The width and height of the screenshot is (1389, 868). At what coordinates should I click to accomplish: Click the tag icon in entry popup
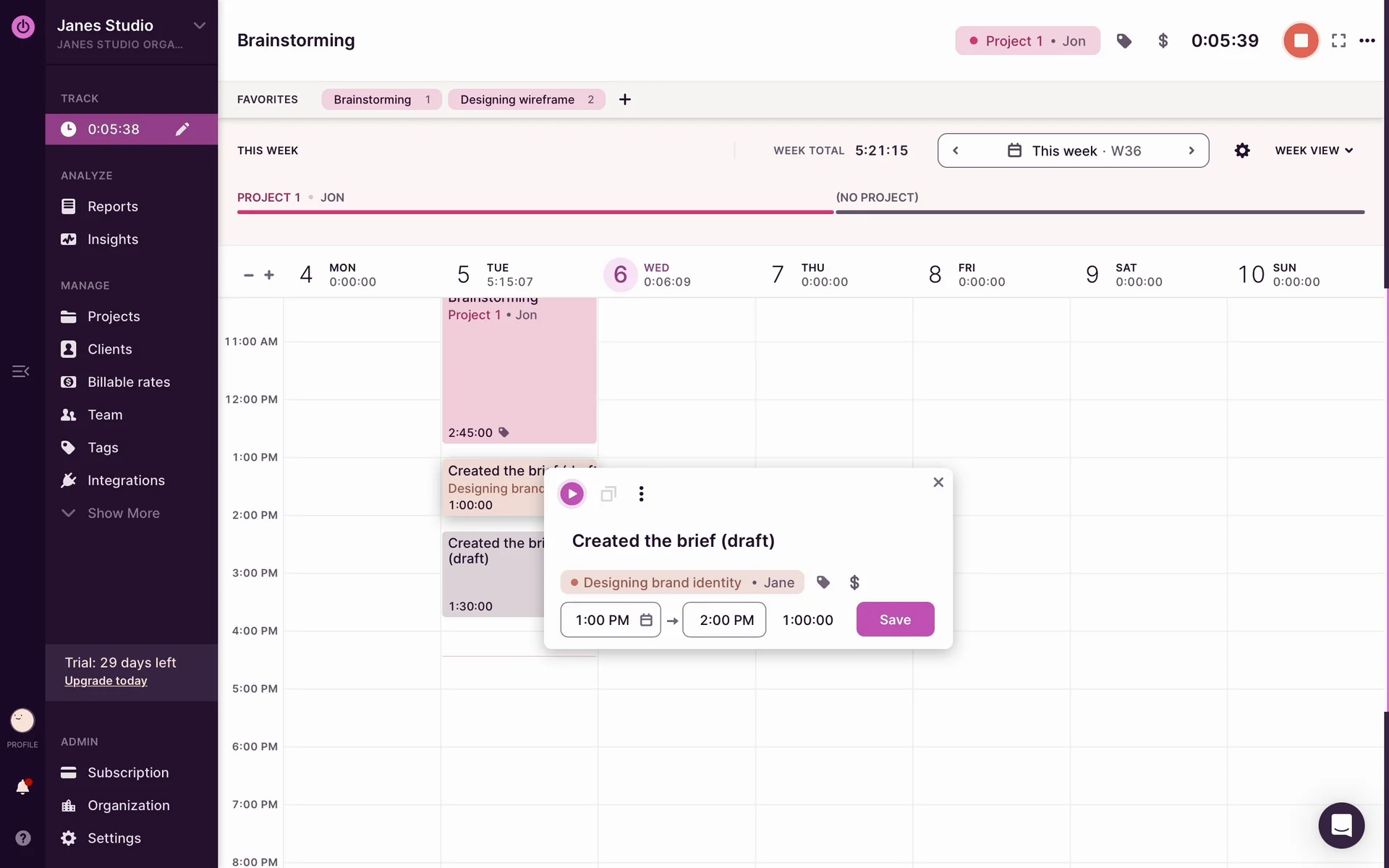(823, 582)
